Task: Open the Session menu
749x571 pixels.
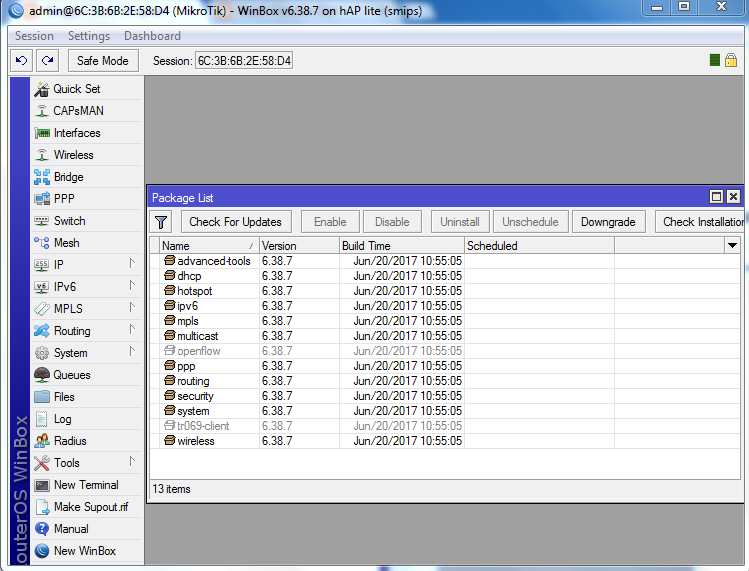Action: [34, 36]
